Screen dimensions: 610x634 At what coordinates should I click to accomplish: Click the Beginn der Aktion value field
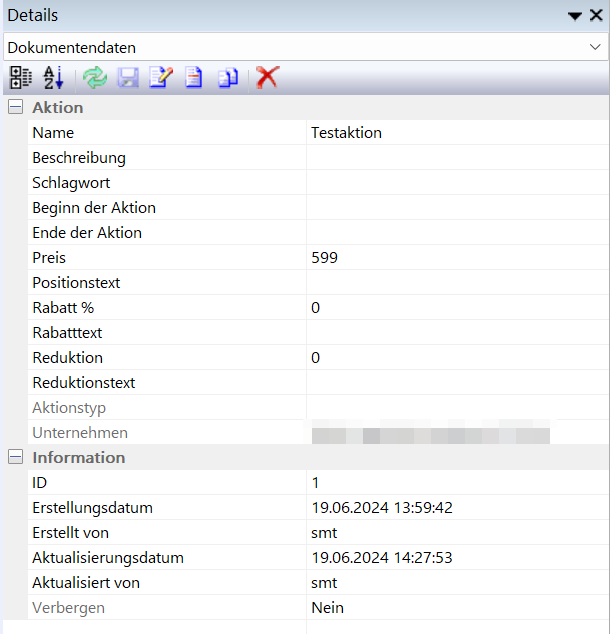pyautogui.click(x=457, y=207)
